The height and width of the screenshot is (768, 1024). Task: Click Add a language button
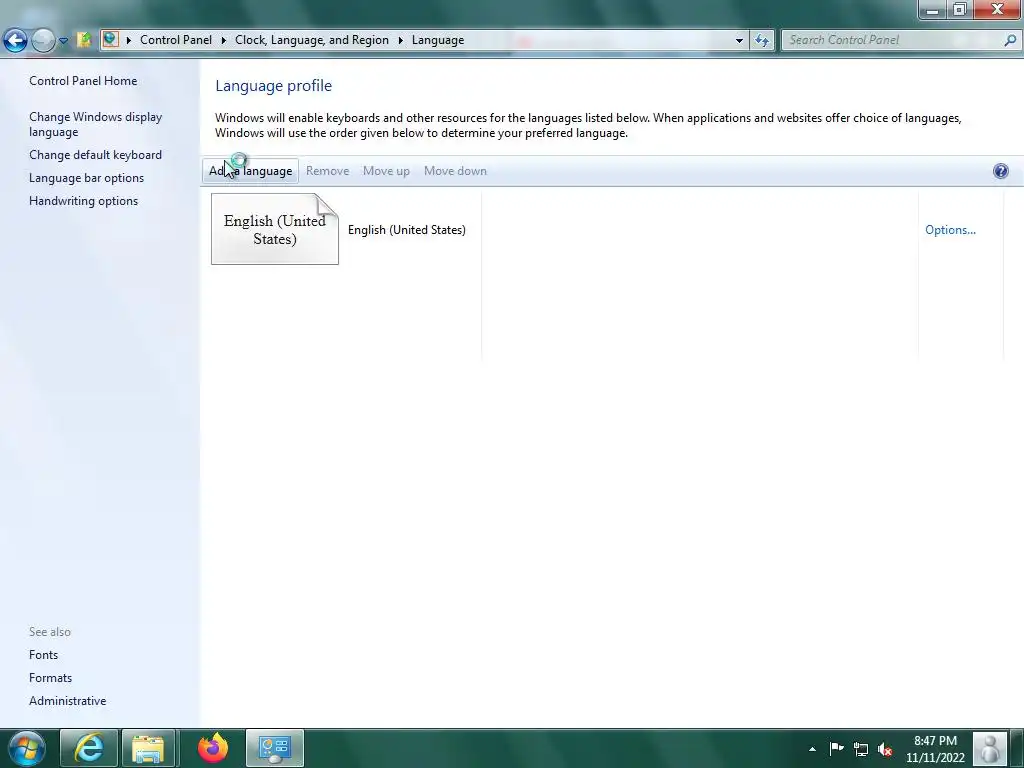[x=251, y=171]
